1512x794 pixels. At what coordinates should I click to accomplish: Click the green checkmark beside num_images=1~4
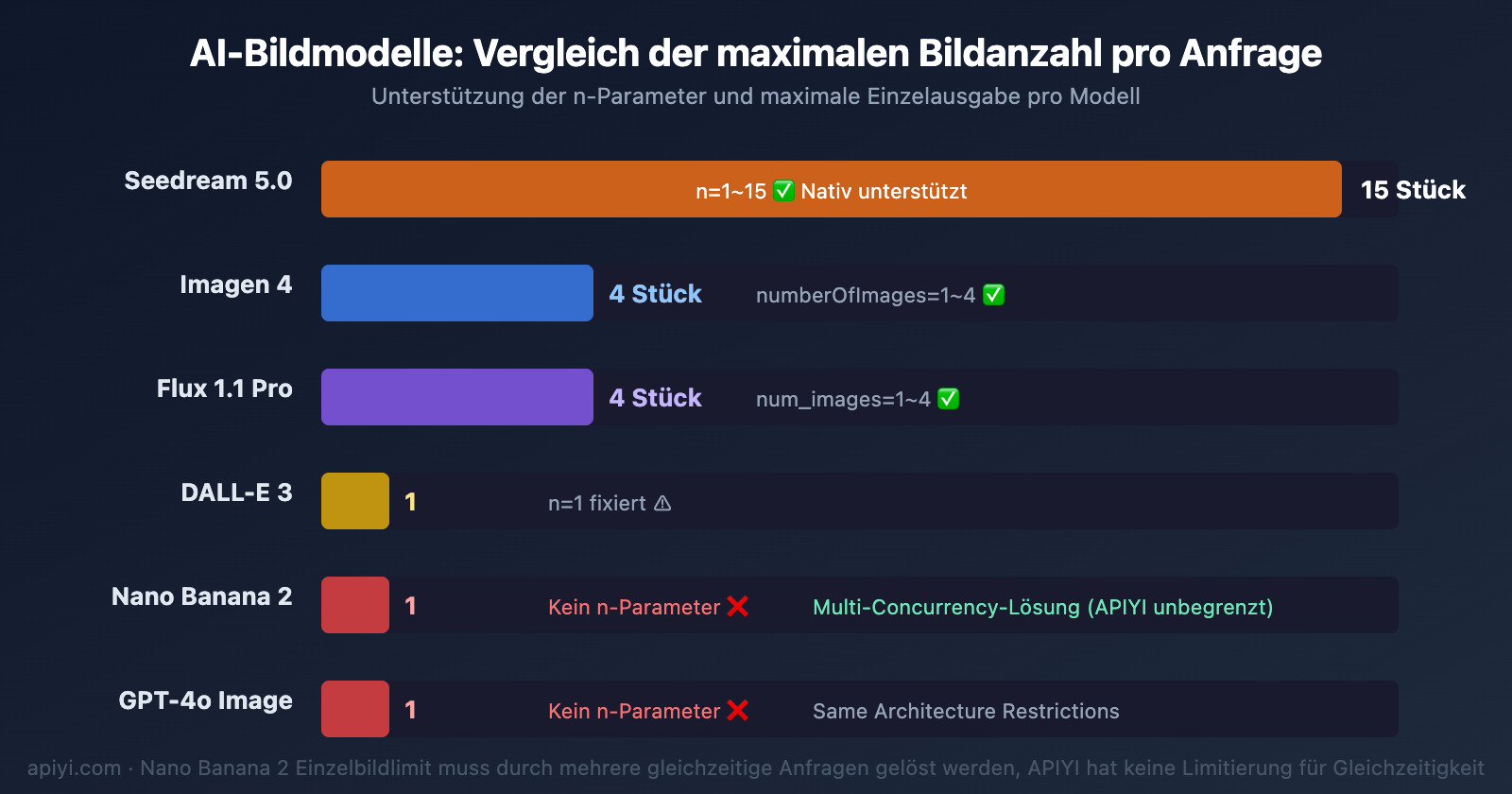click(x=948, y=399)
